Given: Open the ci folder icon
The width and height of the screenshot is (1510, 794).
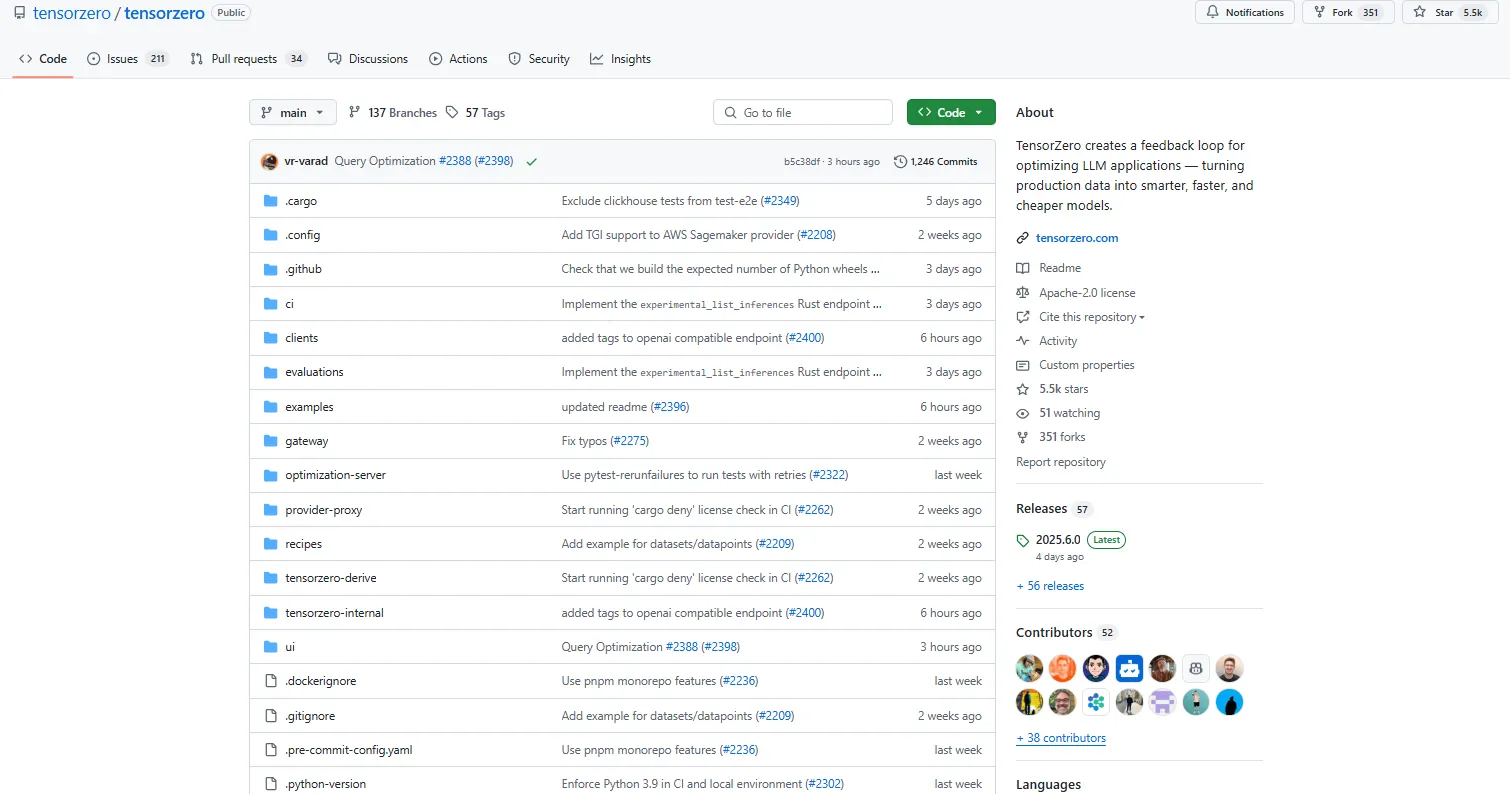Looking at the screenshot, I should (x=270, y=304).
